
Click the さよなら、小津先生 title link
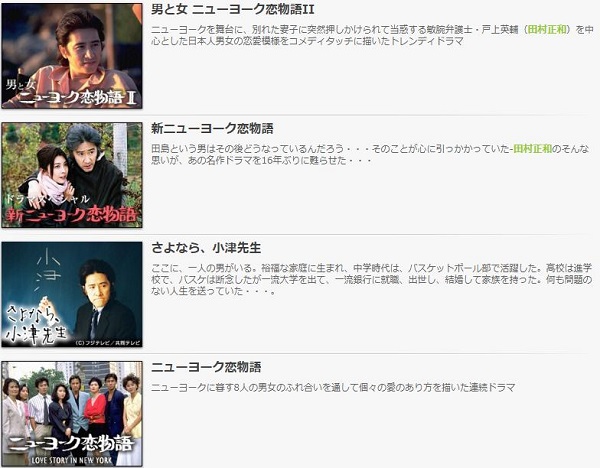(x=206, y=248)
